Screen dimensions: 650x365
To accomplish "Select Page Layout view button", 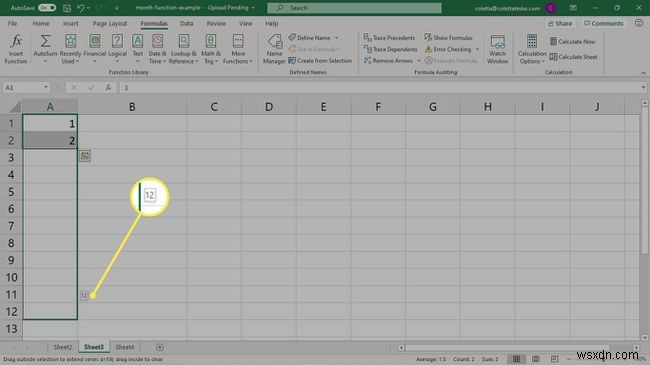I will 536,359.
